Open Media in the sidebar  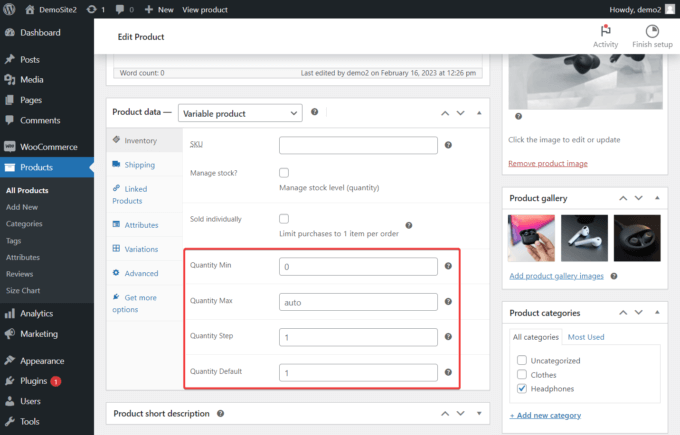coord(47,79)
